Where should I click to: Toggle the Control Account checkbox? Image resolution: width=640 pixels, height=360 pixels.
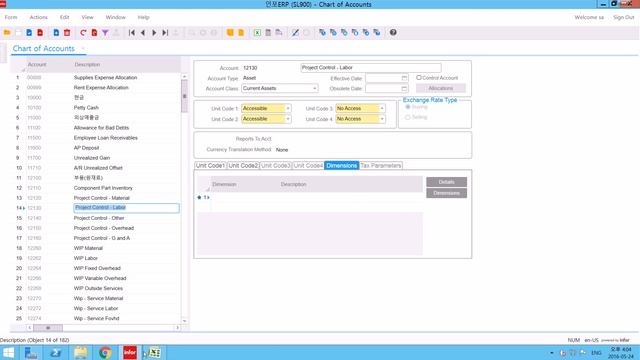point(419,78)
